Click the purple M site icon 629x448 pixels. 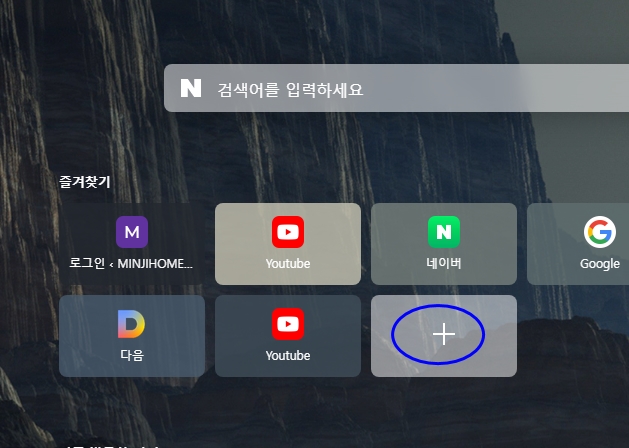pyautogui.click(x=132, y=232)
